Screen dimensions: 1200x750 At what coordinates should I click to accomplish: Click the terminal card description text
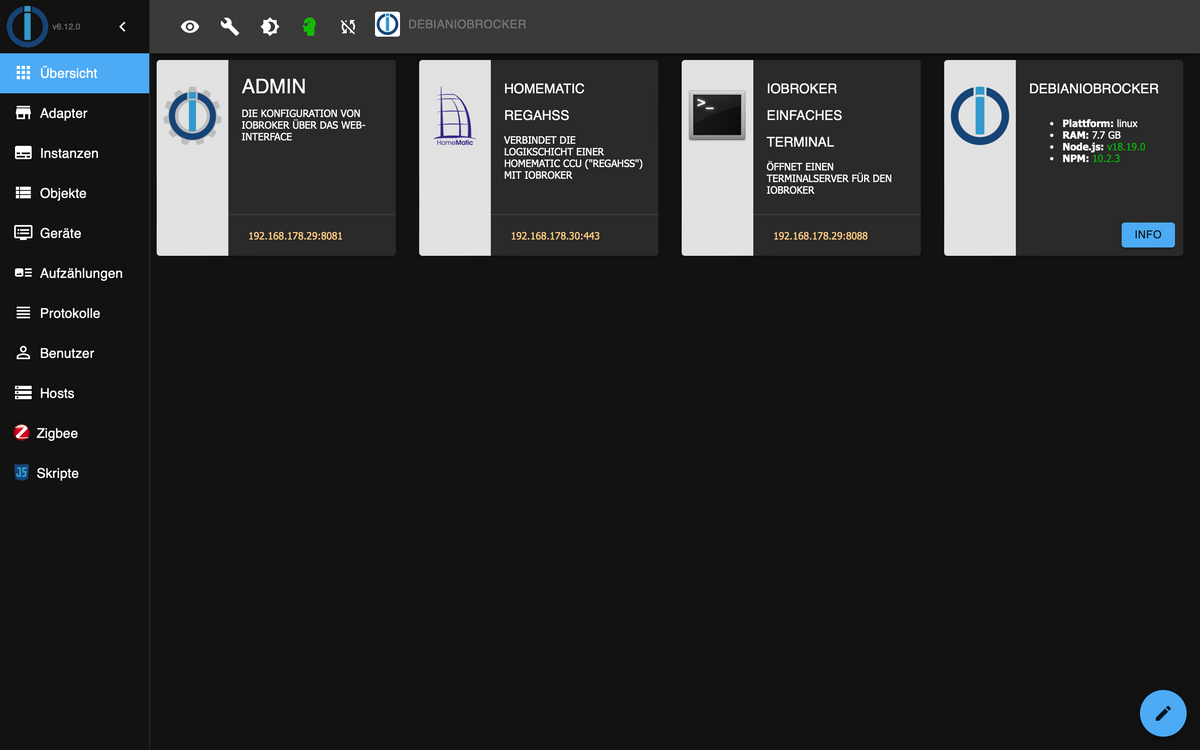(x=829, y=178)
